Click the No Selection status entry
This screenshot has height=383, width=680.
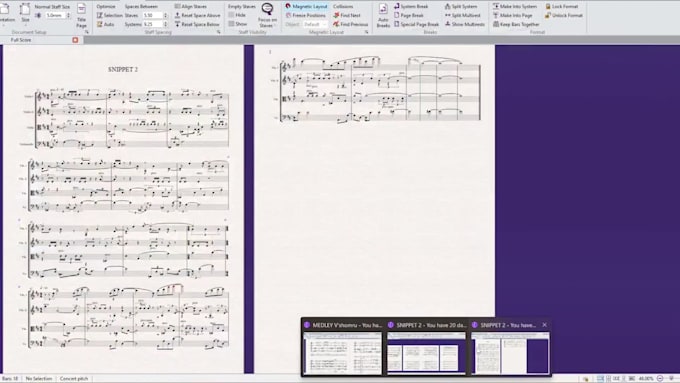tap(39, 379)
